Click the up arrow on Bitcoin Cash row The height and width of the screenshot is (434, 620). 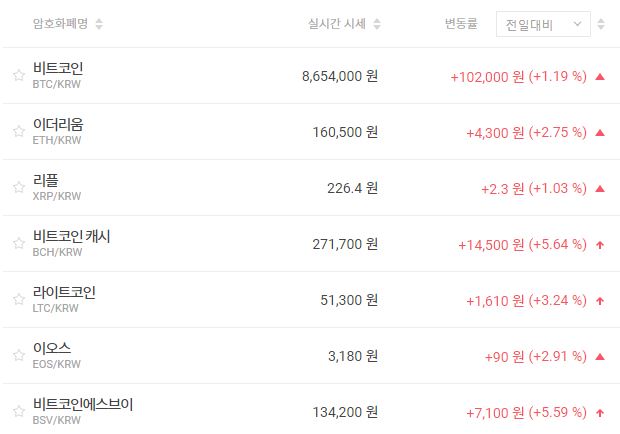coord(600,244)
